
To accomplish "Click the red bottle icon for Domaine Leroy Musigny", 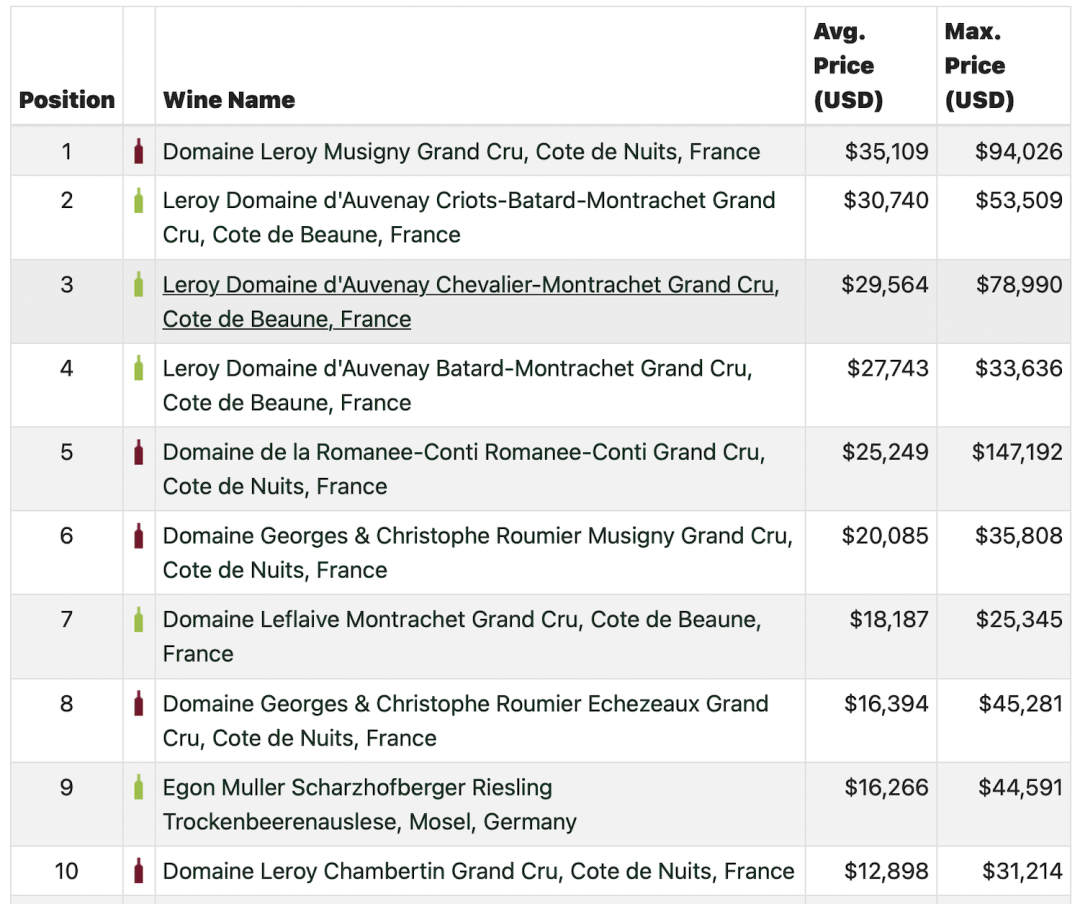I will pos(138,152).
